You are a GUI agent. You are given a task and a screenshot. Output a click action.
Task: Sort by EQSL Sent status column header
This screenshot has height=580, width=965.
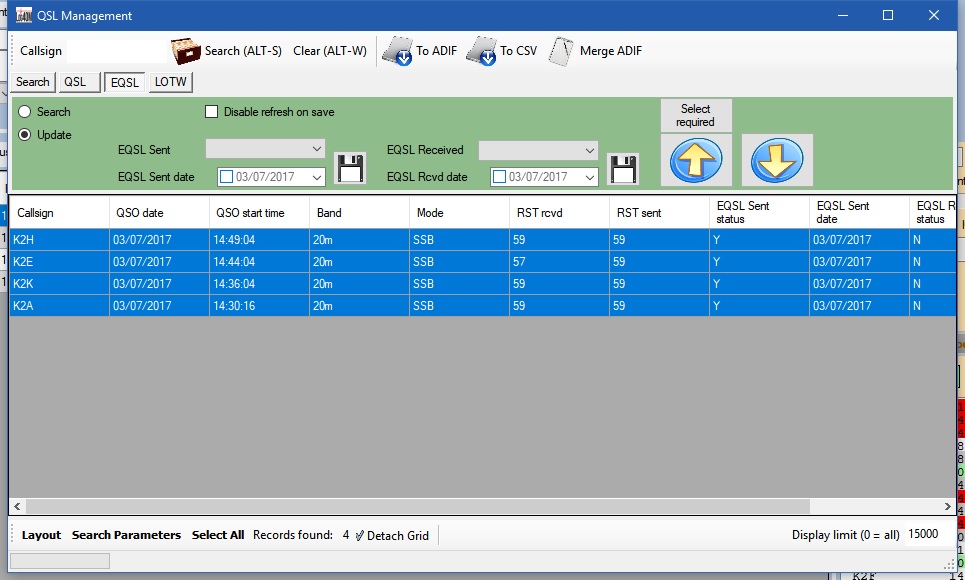(x=759, y=212)
